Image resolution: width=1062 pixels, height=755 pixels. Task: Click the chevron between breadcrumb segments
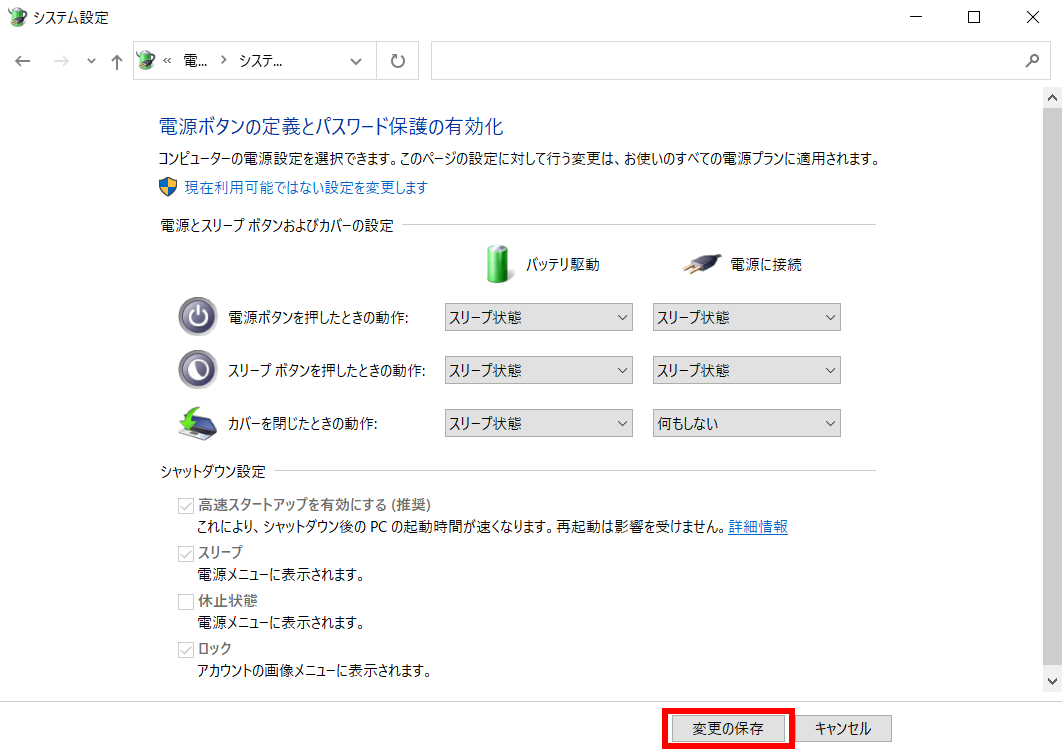(x=224, y=60)
